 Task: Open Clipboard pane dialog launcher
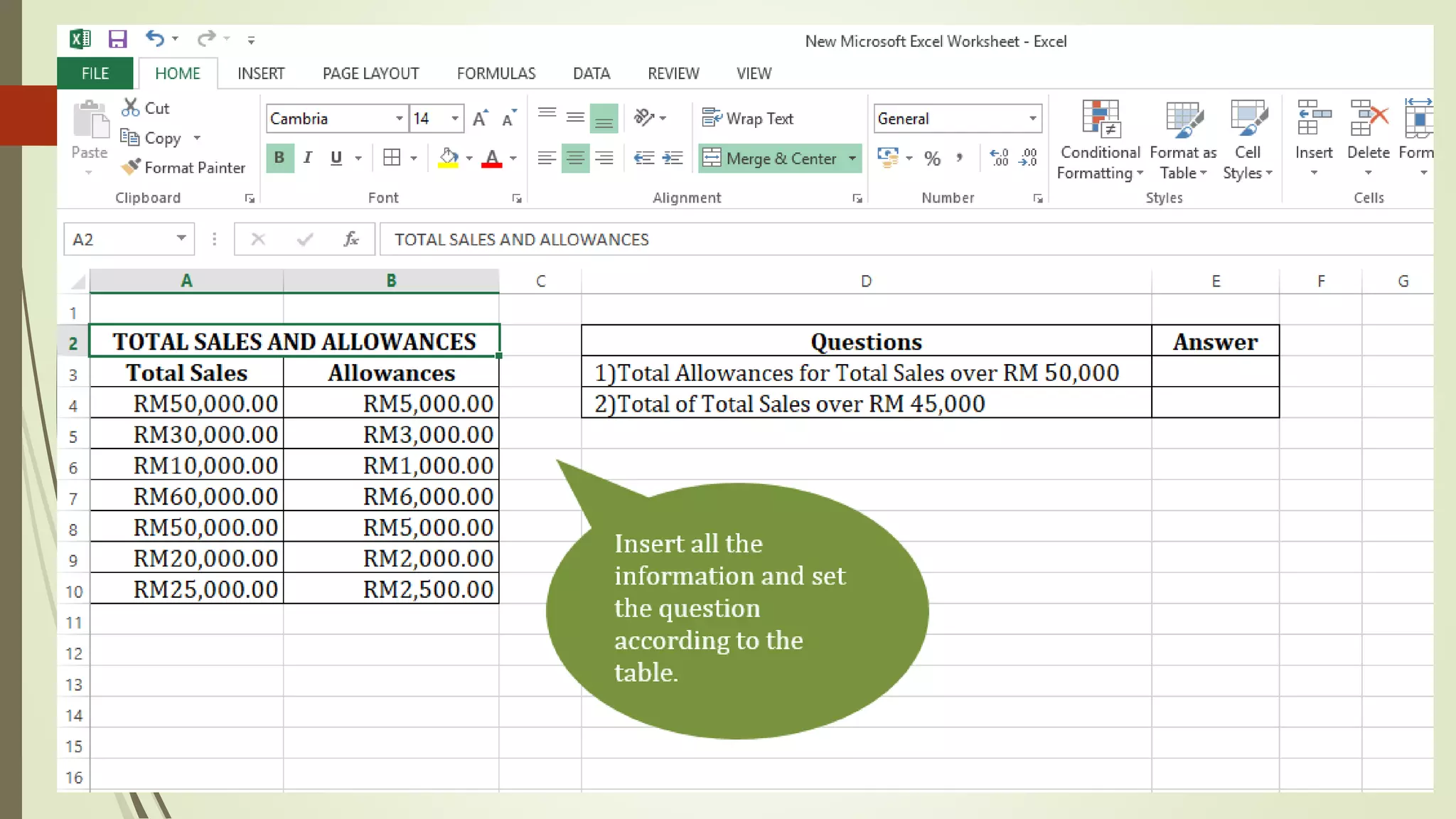click(x=250, y=199)
